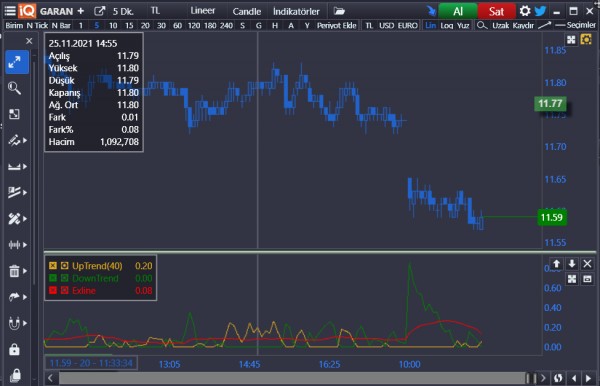The image size is (600, 386).
Task: Click the Twitter bird icon
Action: tap(540, 11)
